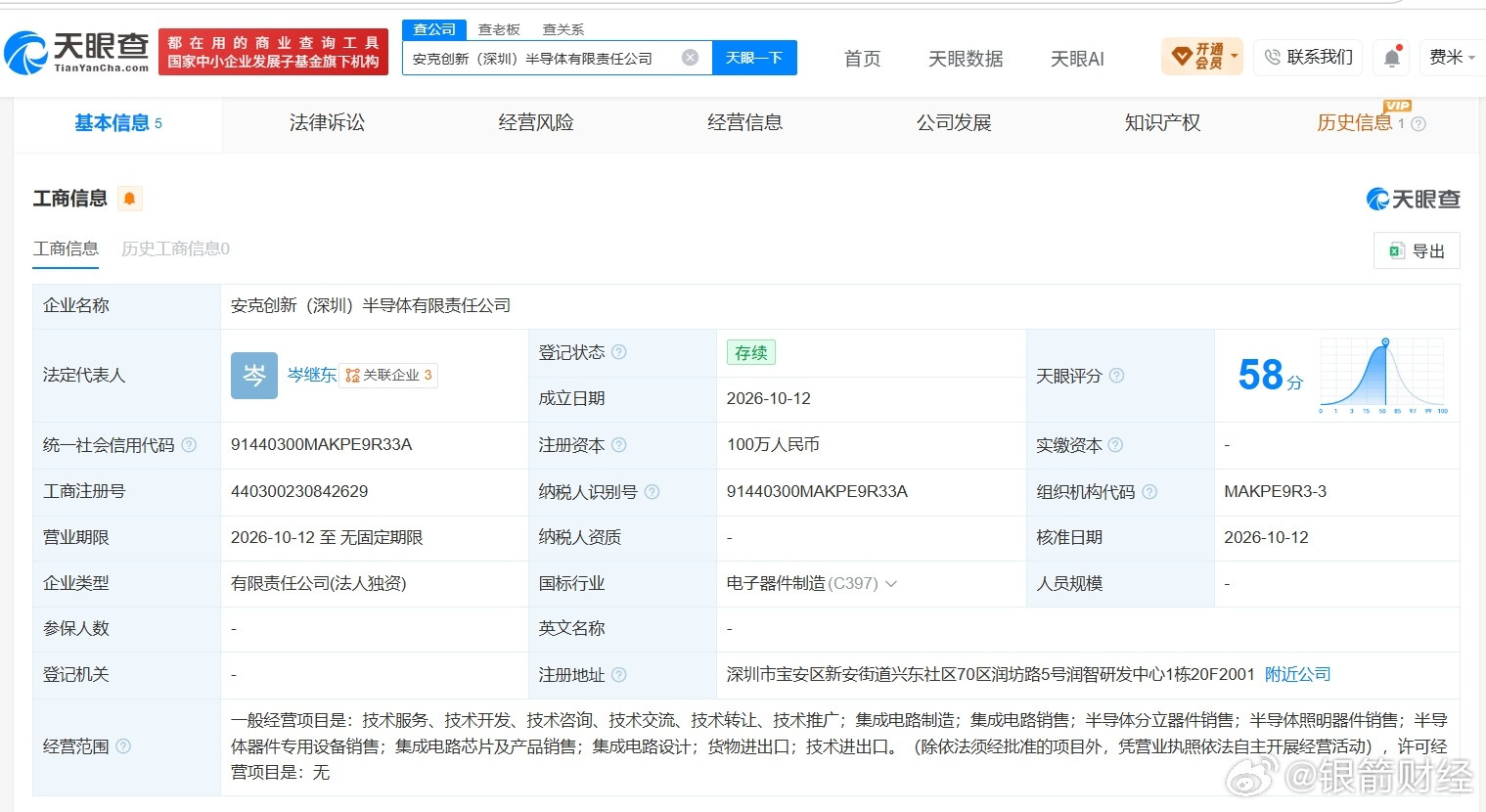View 关联企业 3 related companies

click(388, 375)
